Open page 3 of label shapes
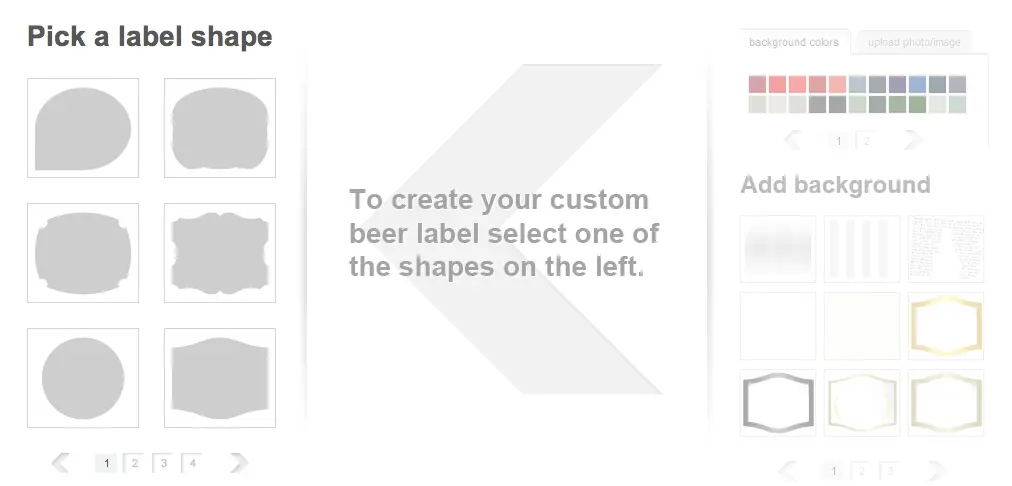 [x=162, y=463]
